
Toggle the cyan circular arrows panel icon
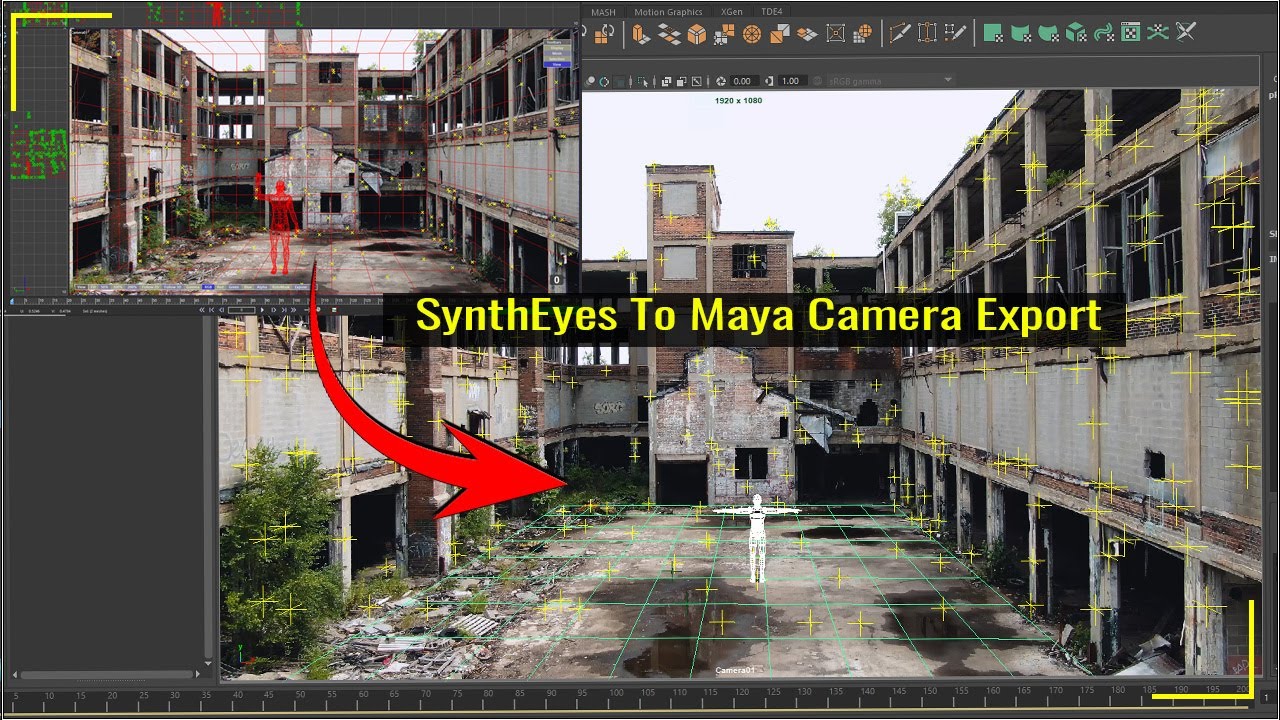(x=603, y=81)
